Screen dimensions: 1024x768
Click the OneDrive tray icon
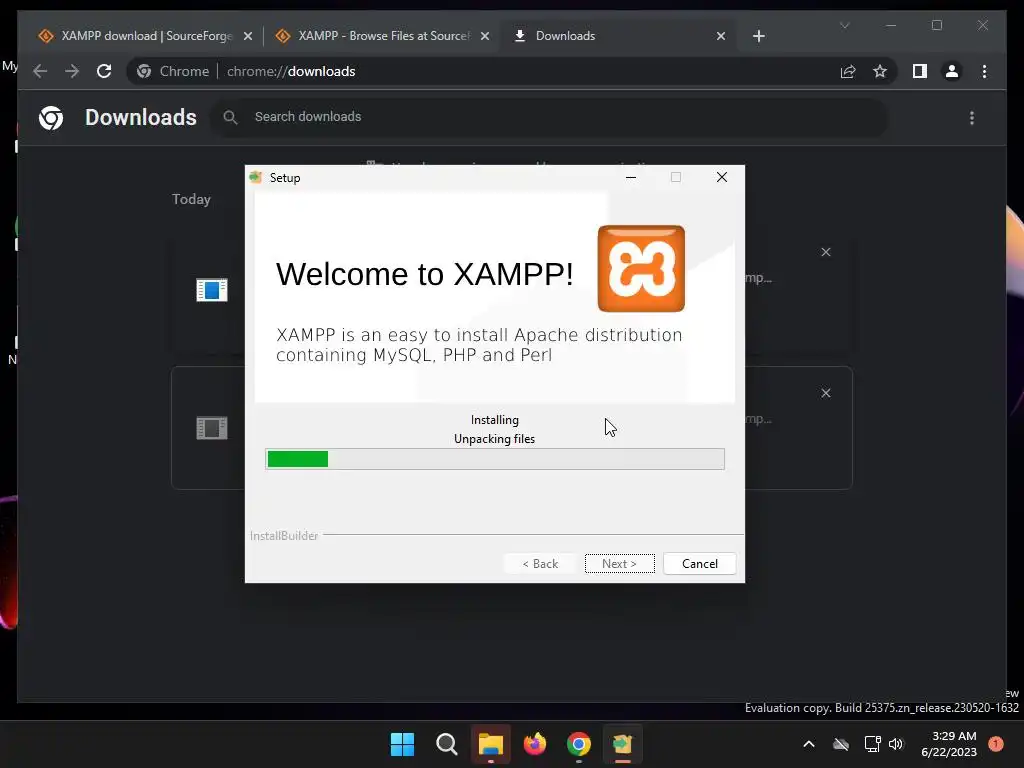click(841, 744)
